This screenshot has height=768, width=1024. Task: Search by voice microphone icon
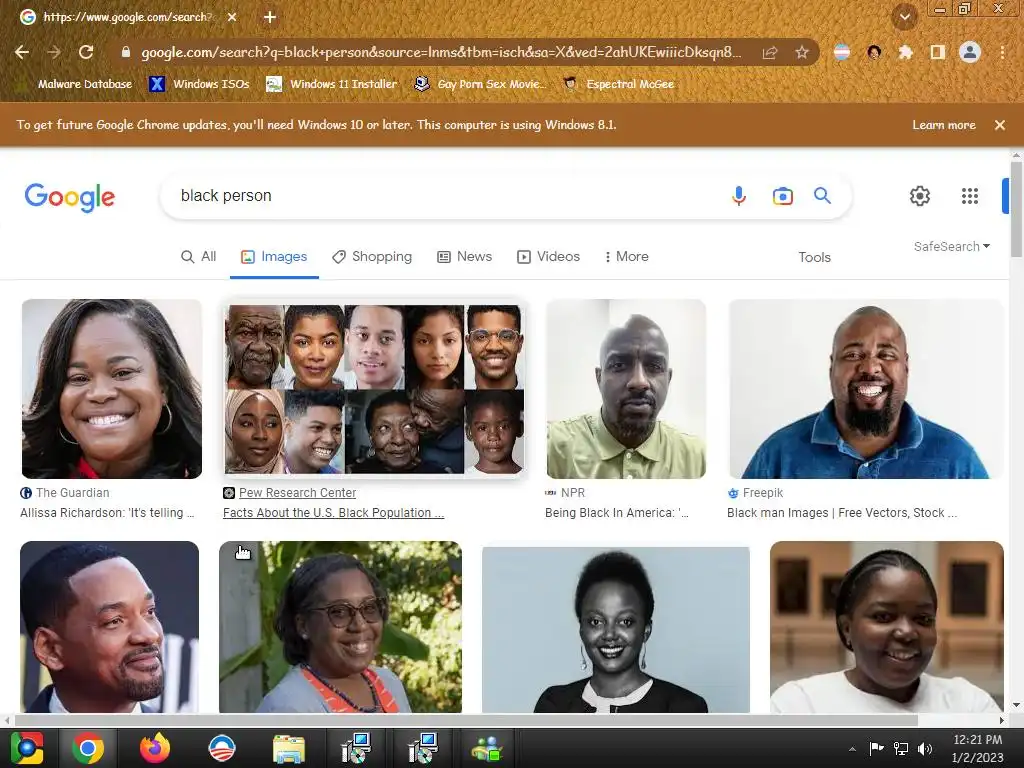coord(739,196)
